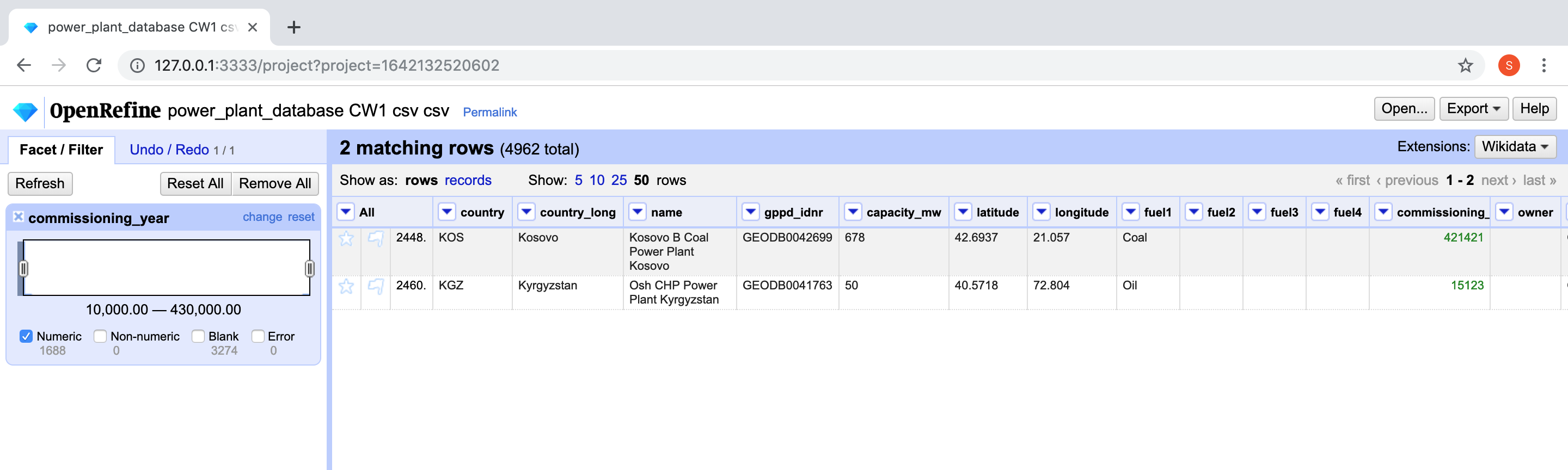Viewport: 1568px width, 470px height.
Task: Star the Kyrgyzstan row 2460
Action: click(346, 286)
